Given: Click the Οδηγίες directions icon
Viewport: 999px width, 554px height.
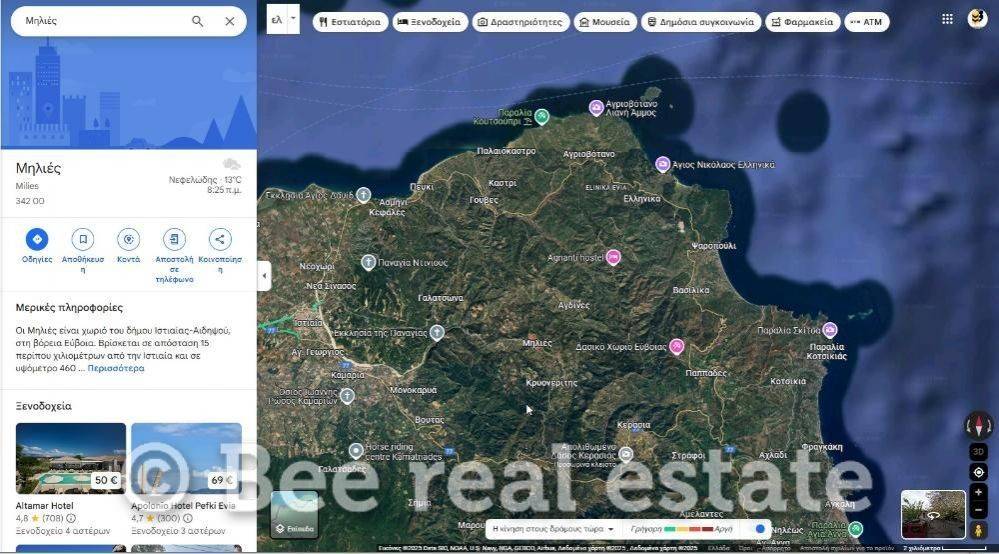Looking at the screenshot, I should click(37, 239).
